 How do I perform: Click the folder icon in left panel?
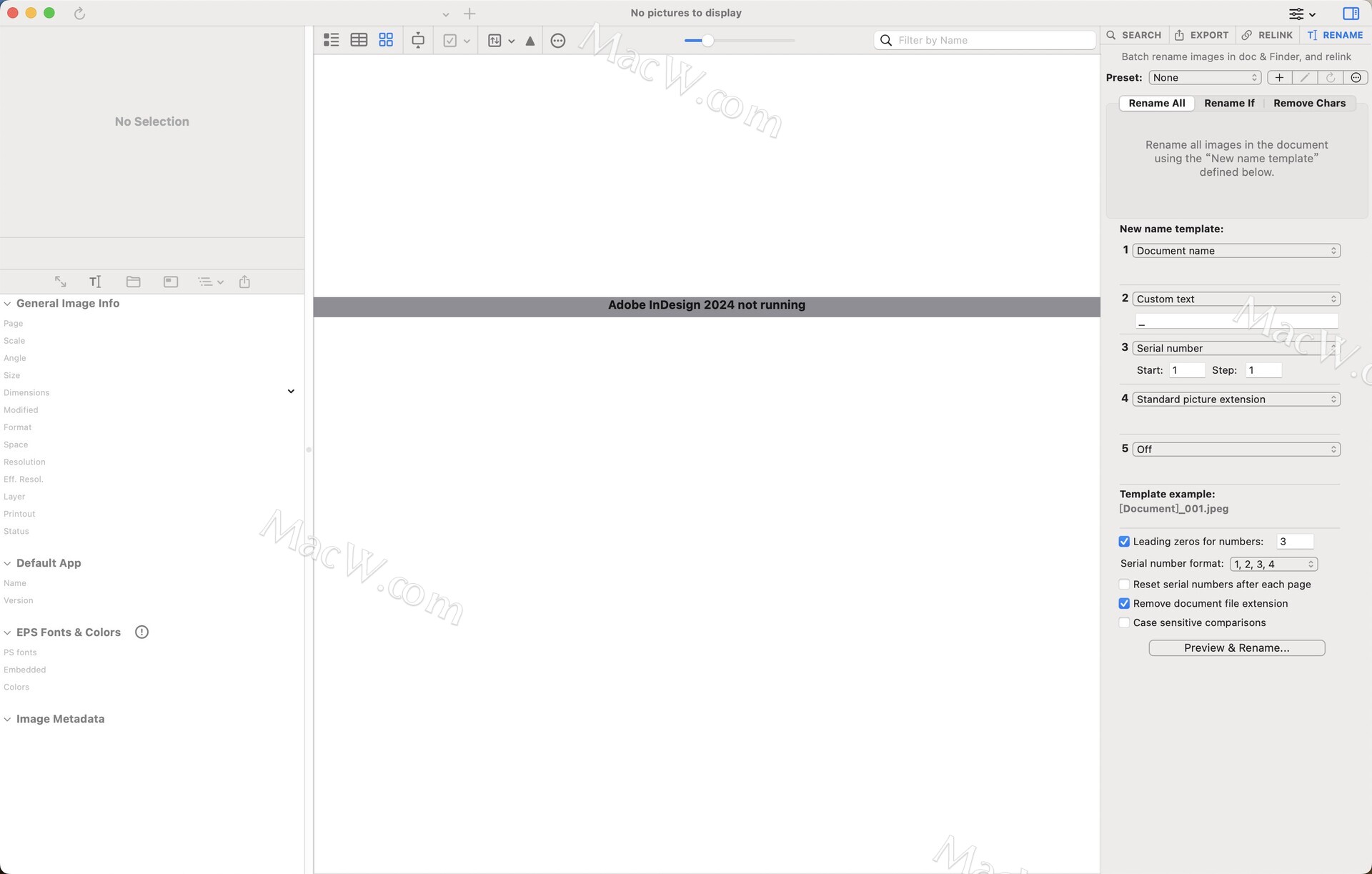click(x=133, y=282)
